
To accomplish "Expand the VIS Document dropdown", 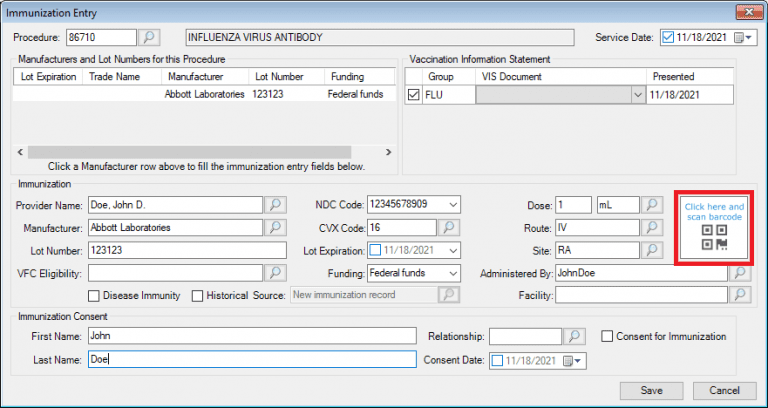I will pyautogui.click(x=636, y=96).
